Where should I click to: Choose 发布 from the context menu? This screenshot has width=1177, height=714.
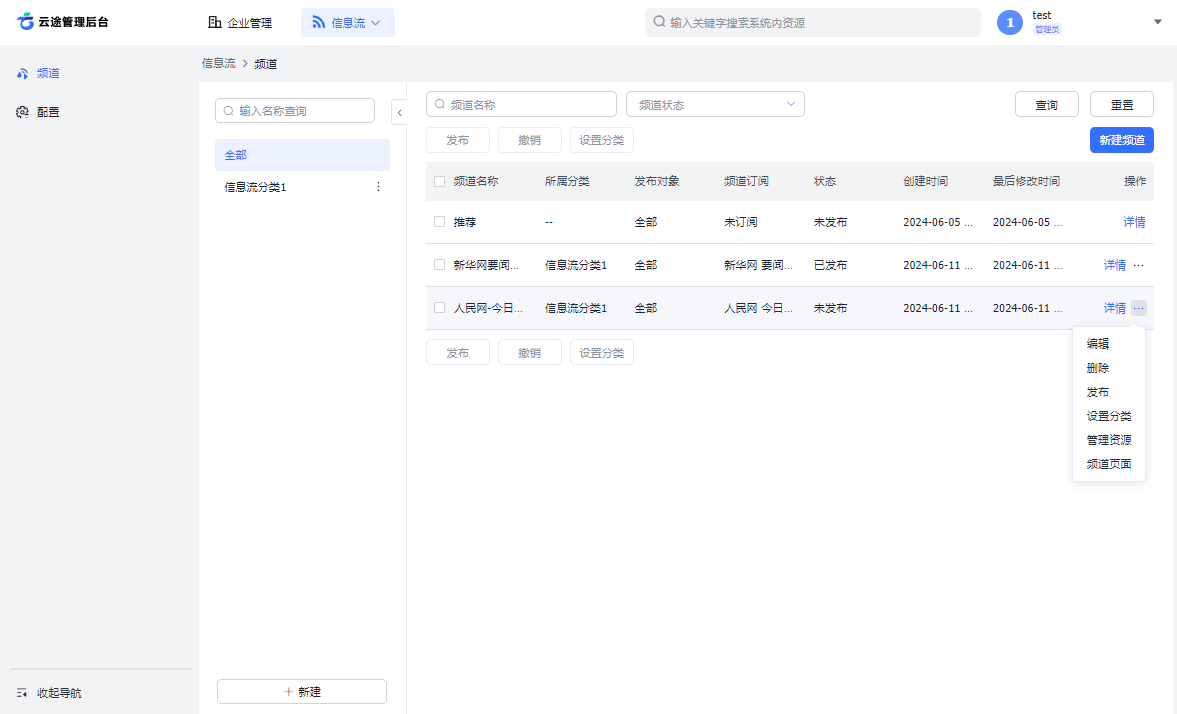[x=1097, y=392]
